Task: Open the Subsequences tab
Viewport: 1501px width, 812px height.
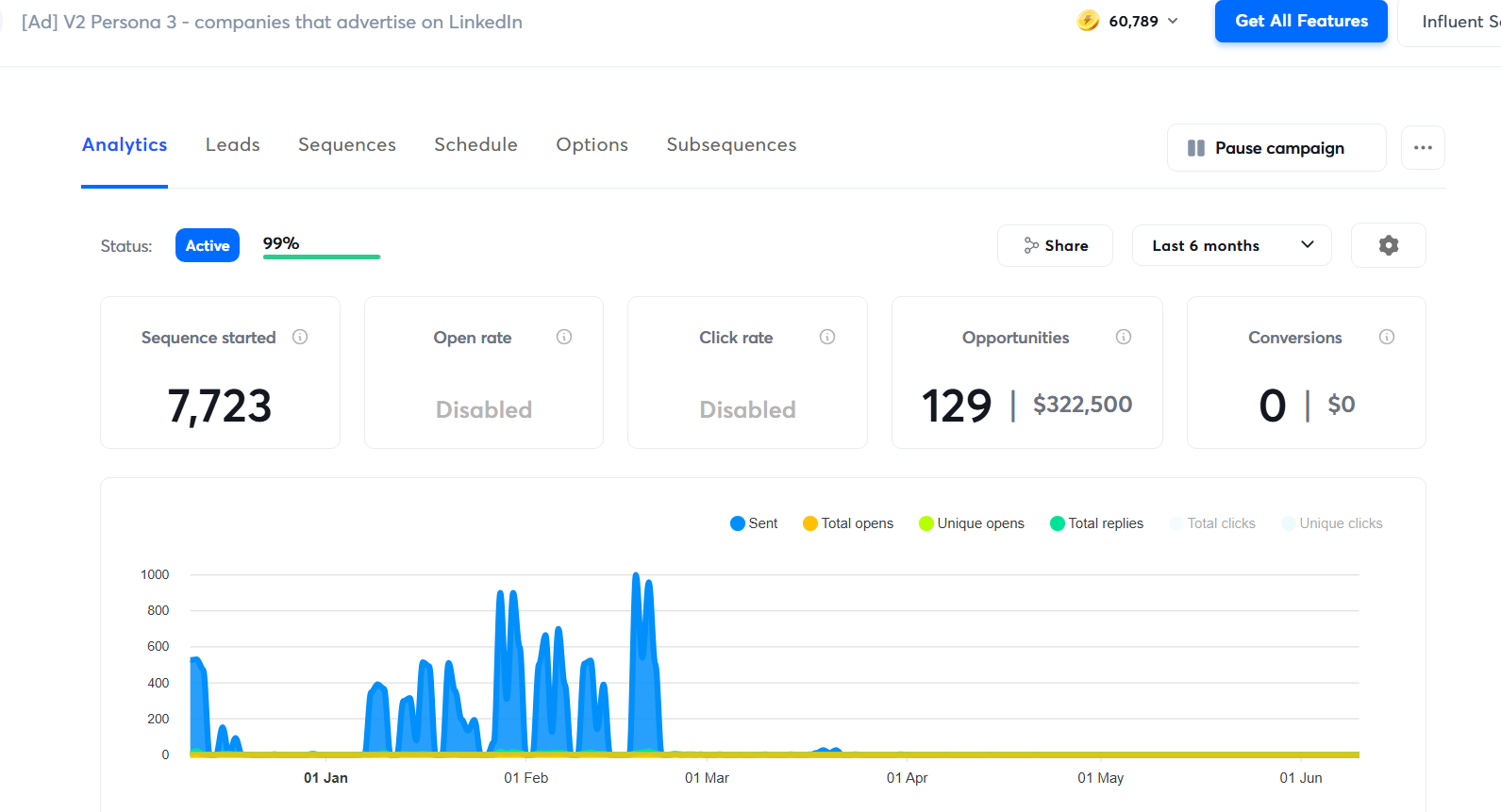Action: (x=731, y=144)
